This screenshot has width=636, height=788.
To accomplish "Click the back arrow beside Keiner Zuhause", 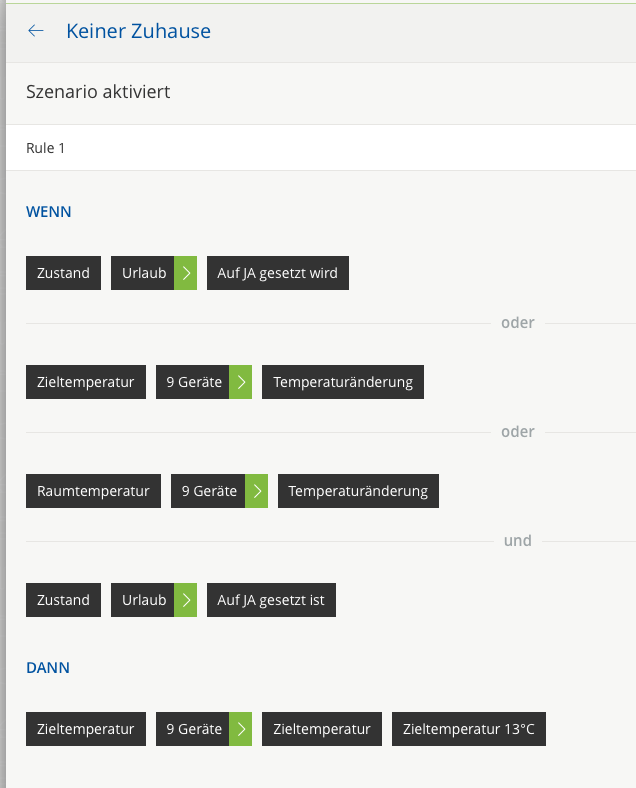I will (x=36, y=31).
